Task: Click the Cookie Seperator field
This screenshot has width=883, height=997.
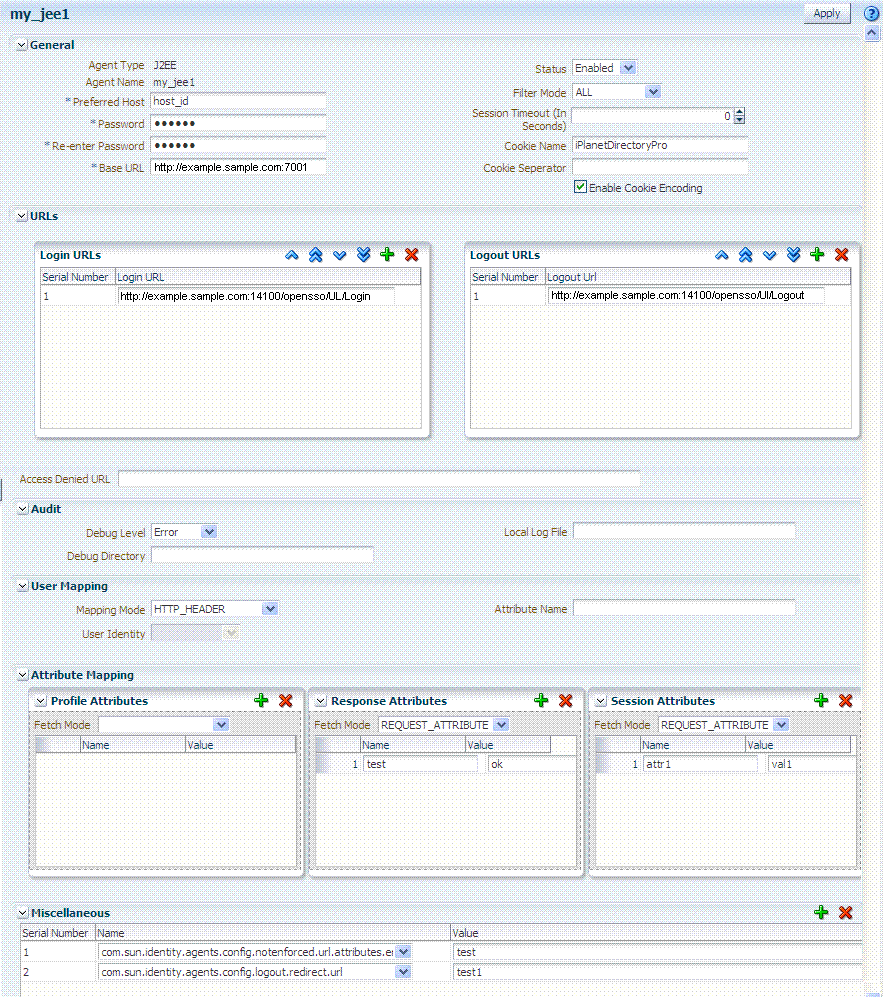Action: 660,167
